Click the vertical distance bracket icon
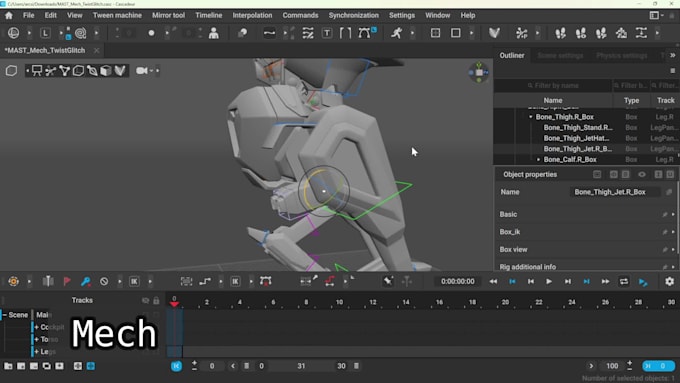The image size is (680, 383). 641,33
